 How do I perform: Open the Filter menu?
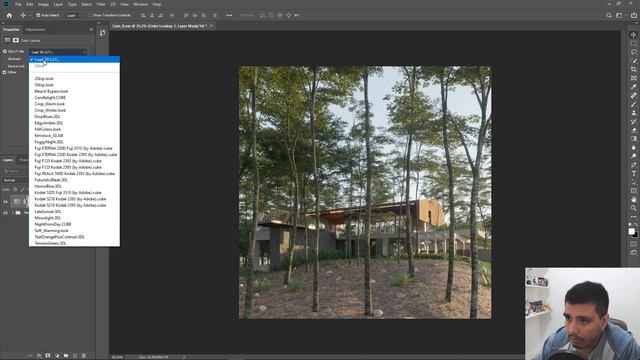(x=101, y=4)
